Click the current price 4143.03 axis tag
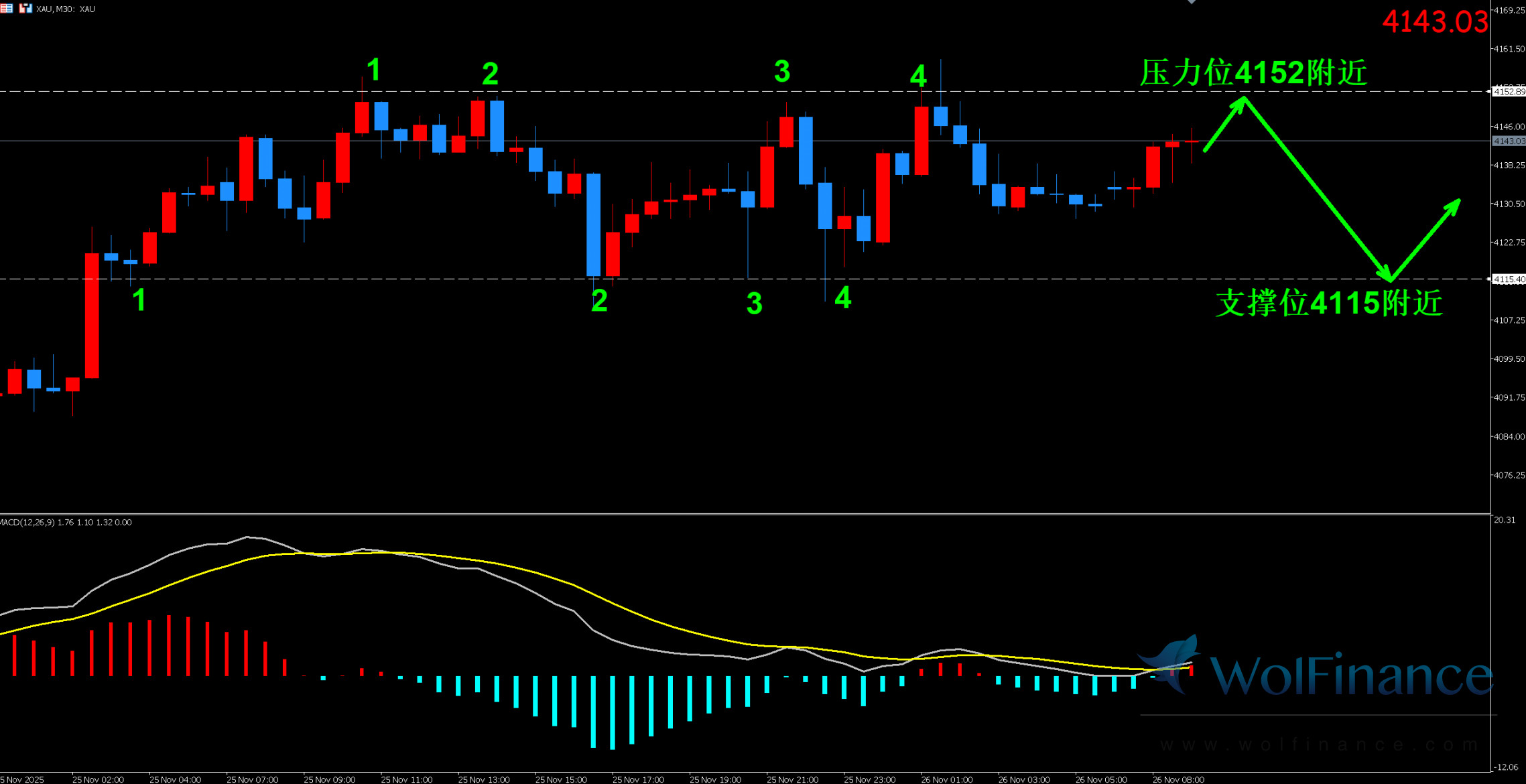Screen dimensions: 1526x784 coord(1509,141)
